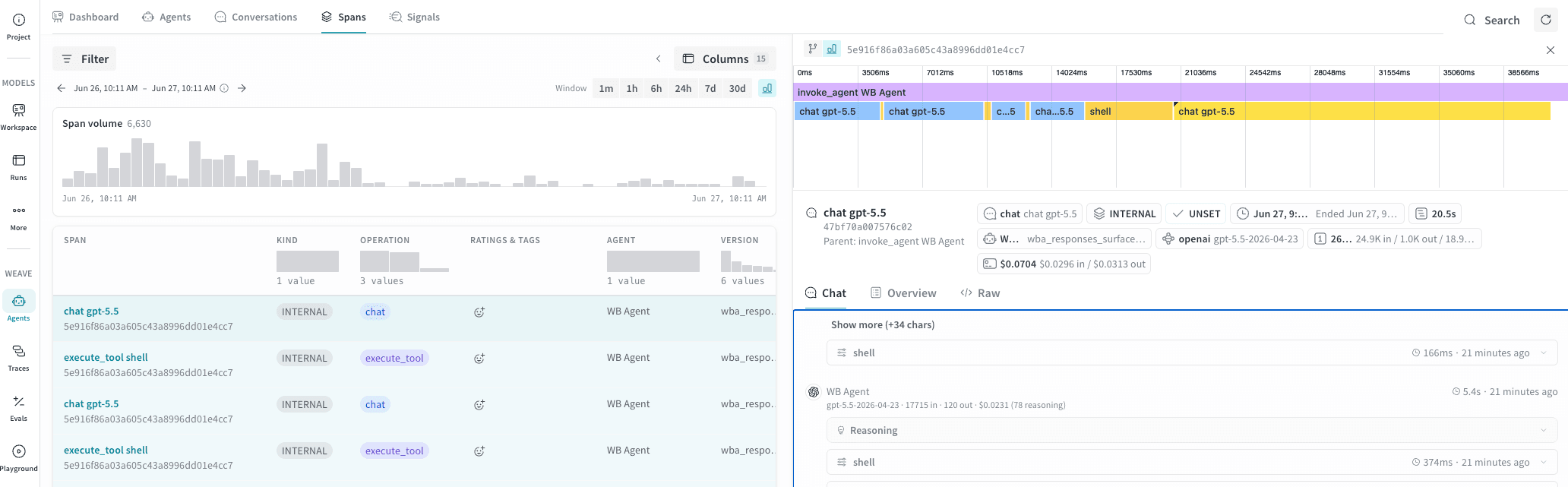1568x487 pixels.
Task: Open first chat gpt-5.5 span link
Action: (x=91, y=311)
